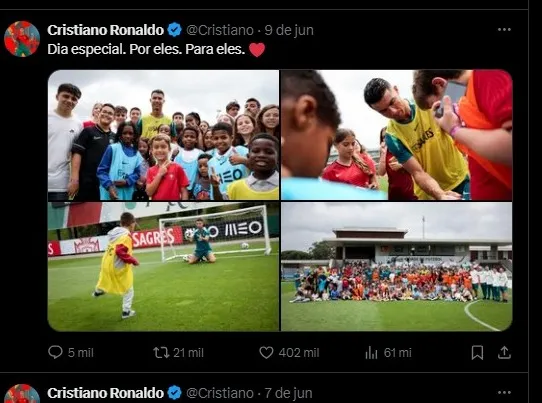Click the reply icon showing 5 mil

tap(55, 352)
